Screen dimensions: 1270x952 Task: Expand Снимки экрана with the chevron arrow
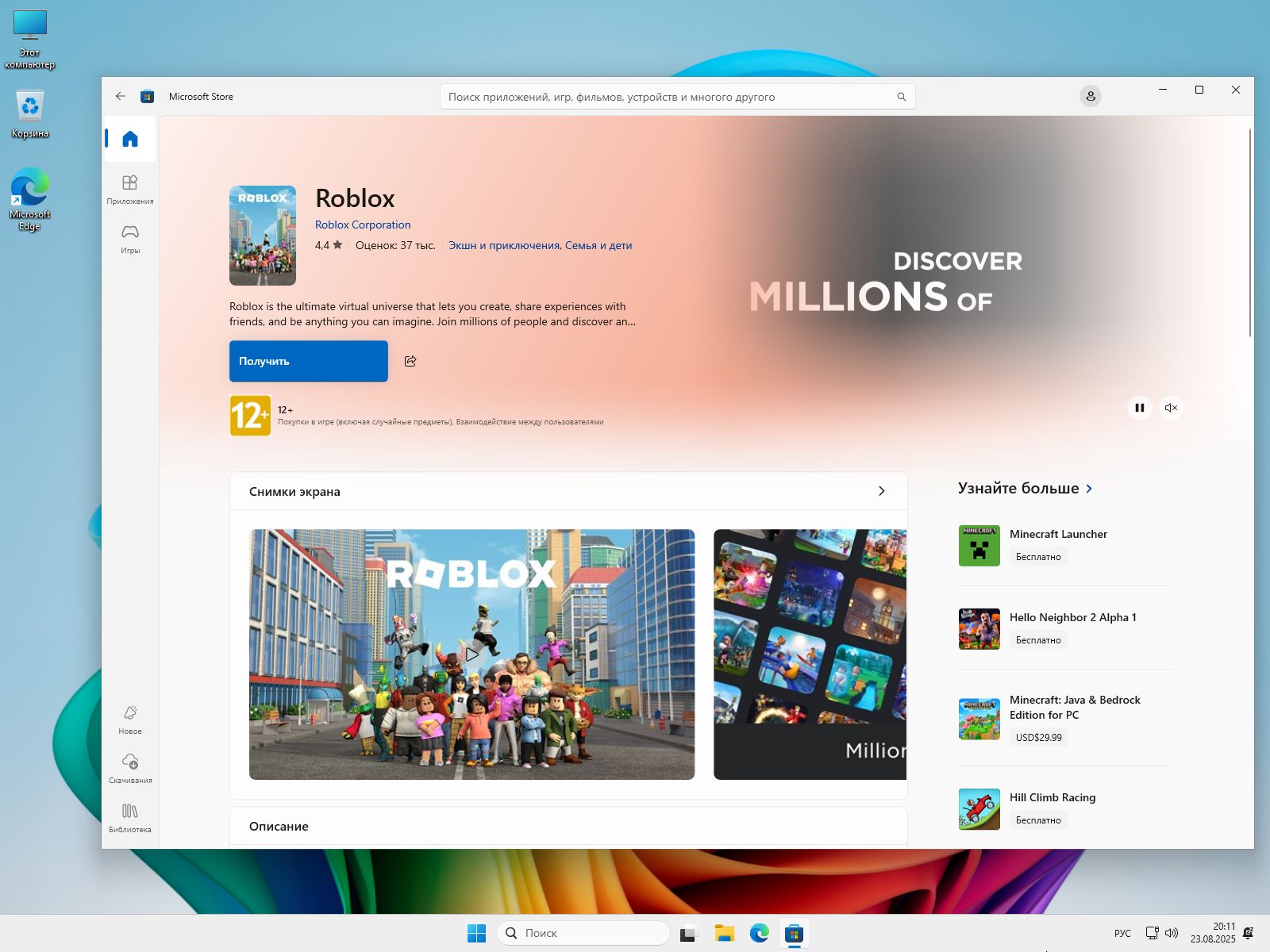tap(881, 491)
